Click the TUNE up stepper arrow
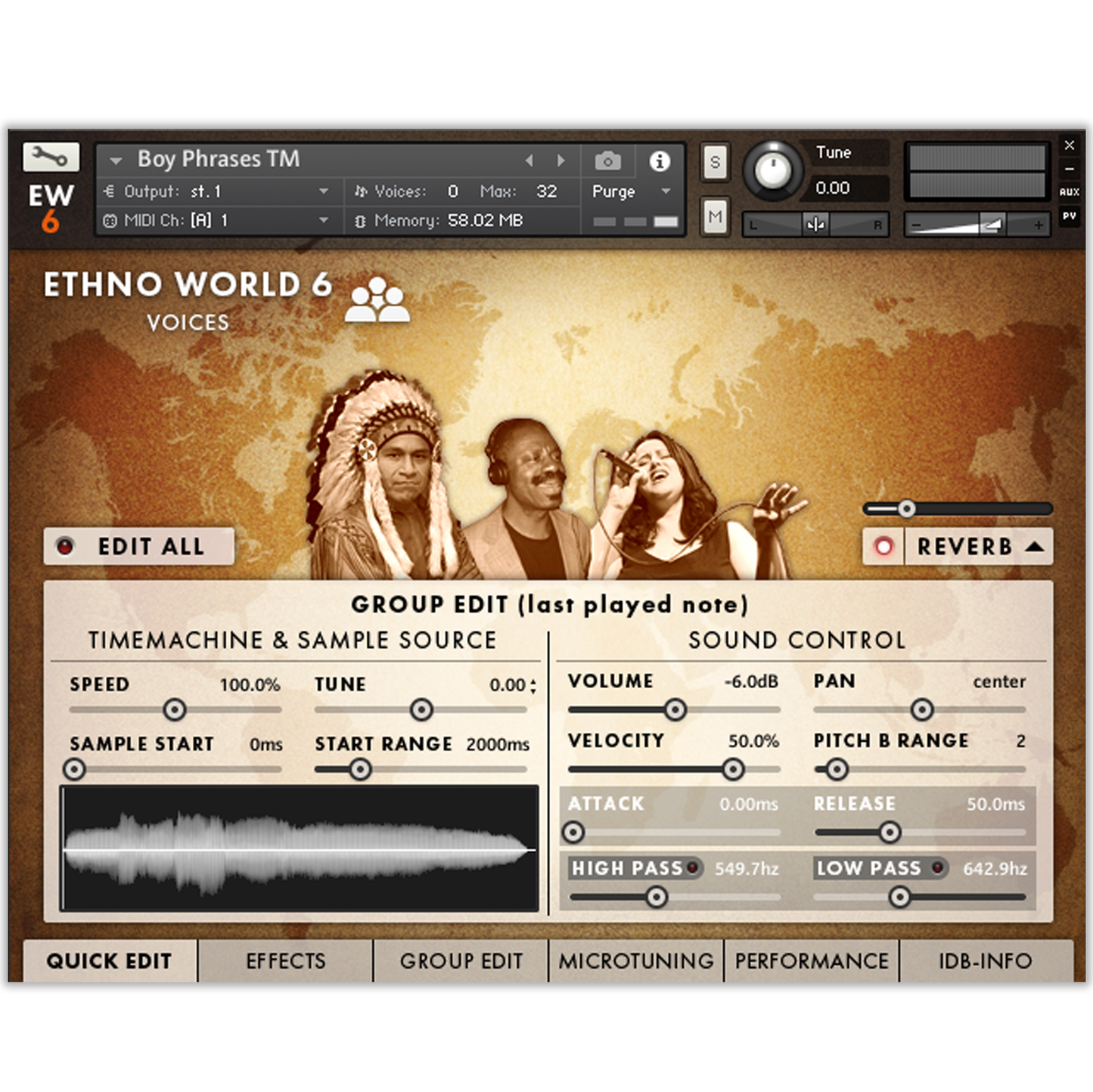The image size is (1093, 1092). point(532,682)
